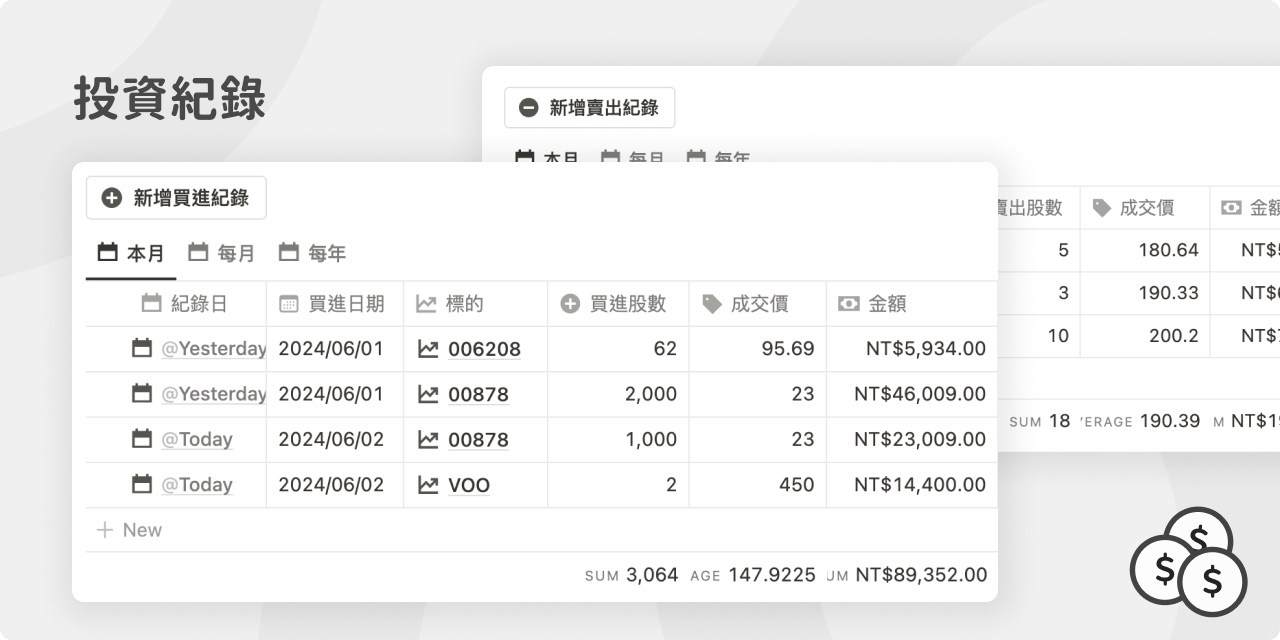Click the chart icon beside VOO
This screenshot has width=1280, height=640.
[428, 485]
